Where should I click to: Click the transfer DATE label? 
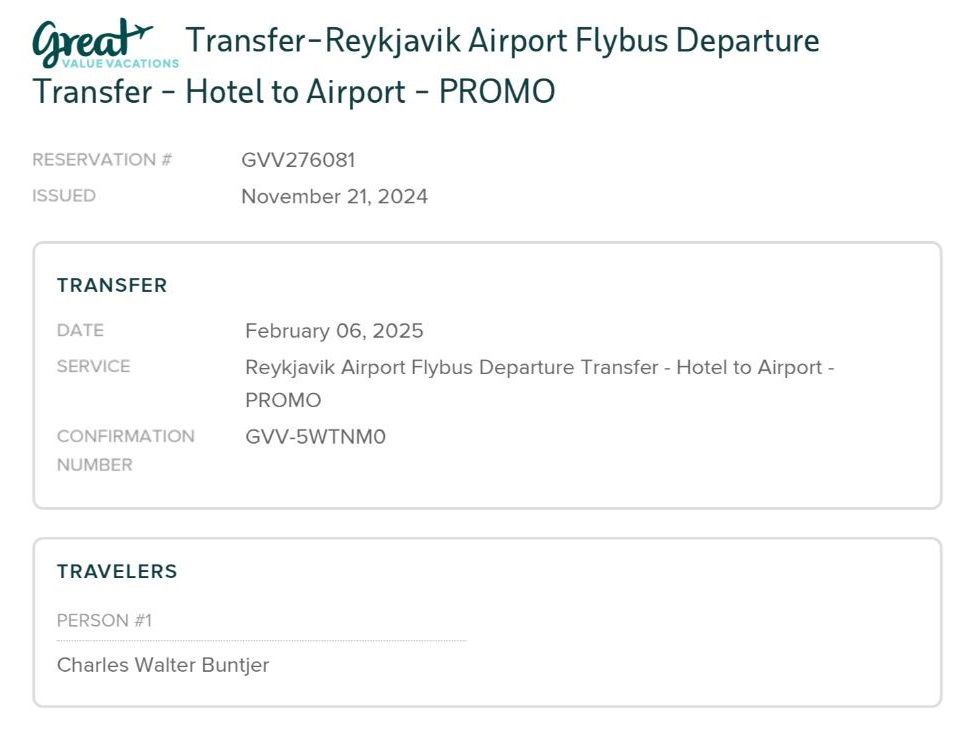click(80, 330)
